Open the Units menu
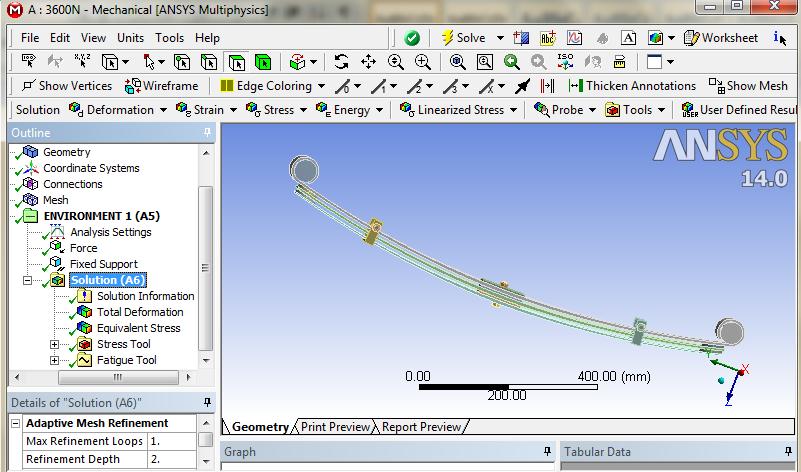Screen dimensions: 801x472 click(x=130, y=38)
